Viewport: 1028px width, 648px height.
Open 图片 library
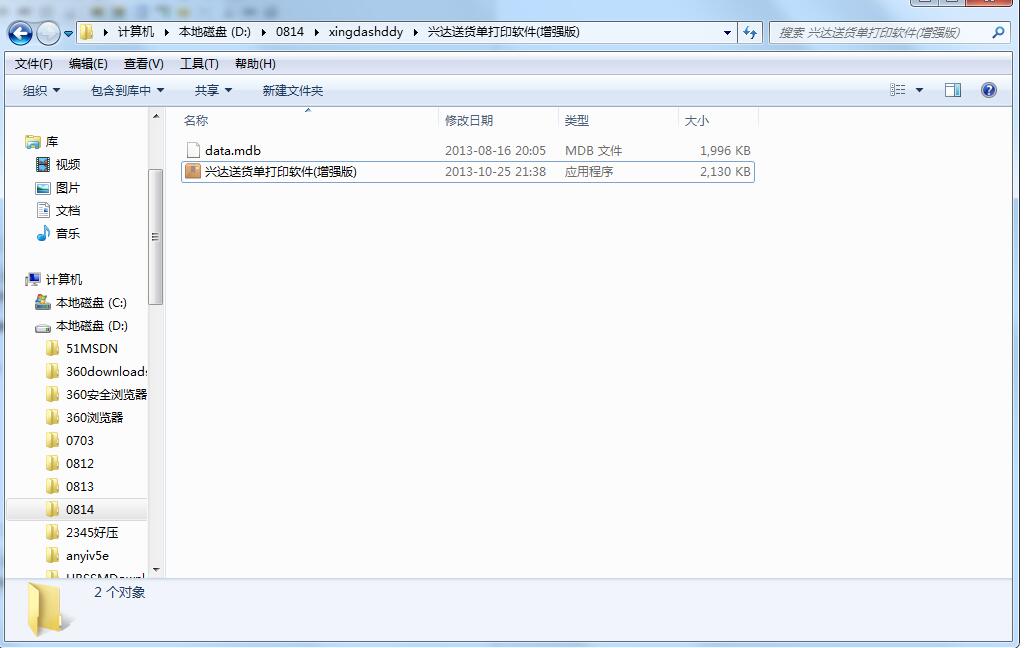pyautogui.click(x=68, y=188)
